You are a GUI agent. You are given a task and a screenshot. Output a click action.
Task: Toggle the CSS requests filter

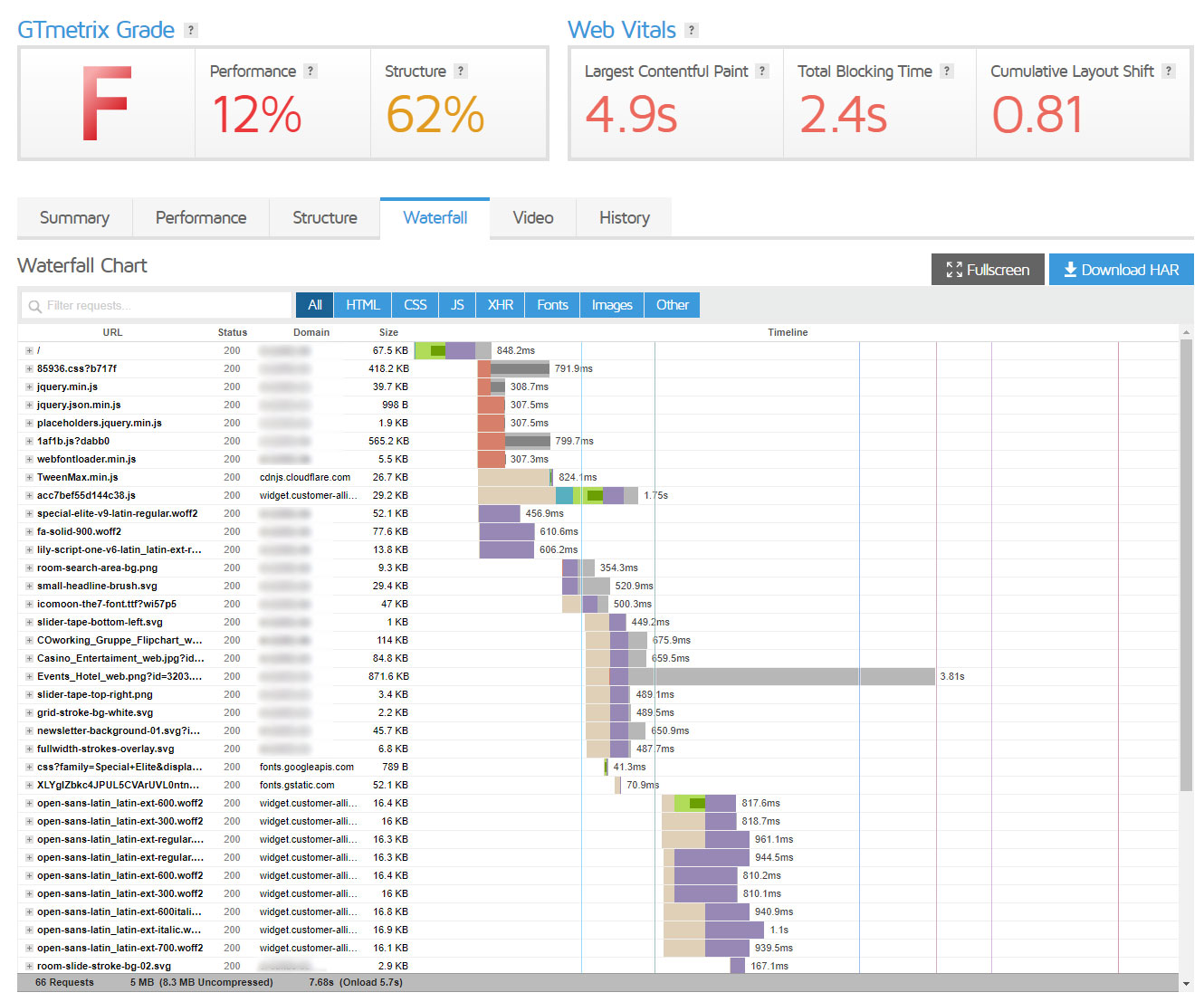(415, 305)
